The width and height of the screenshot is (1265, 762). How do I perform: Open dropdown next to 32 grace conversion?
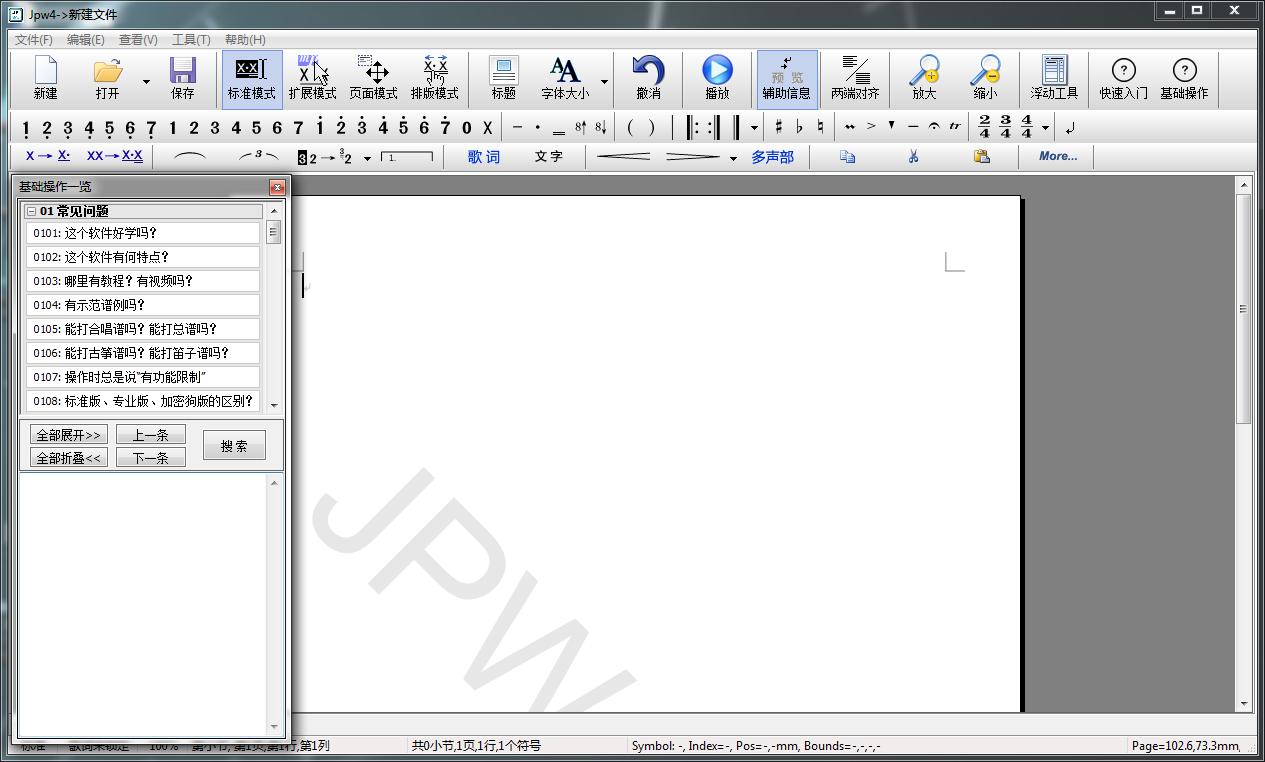pos(367,158)
